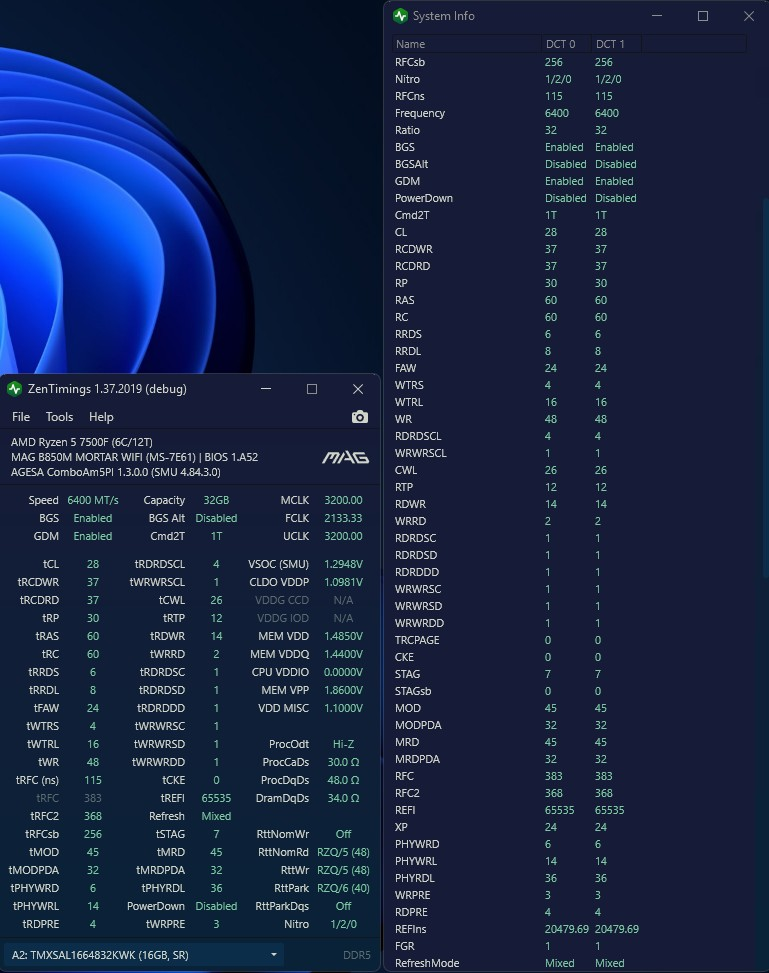Click the tCL value 28

[92, 564]
